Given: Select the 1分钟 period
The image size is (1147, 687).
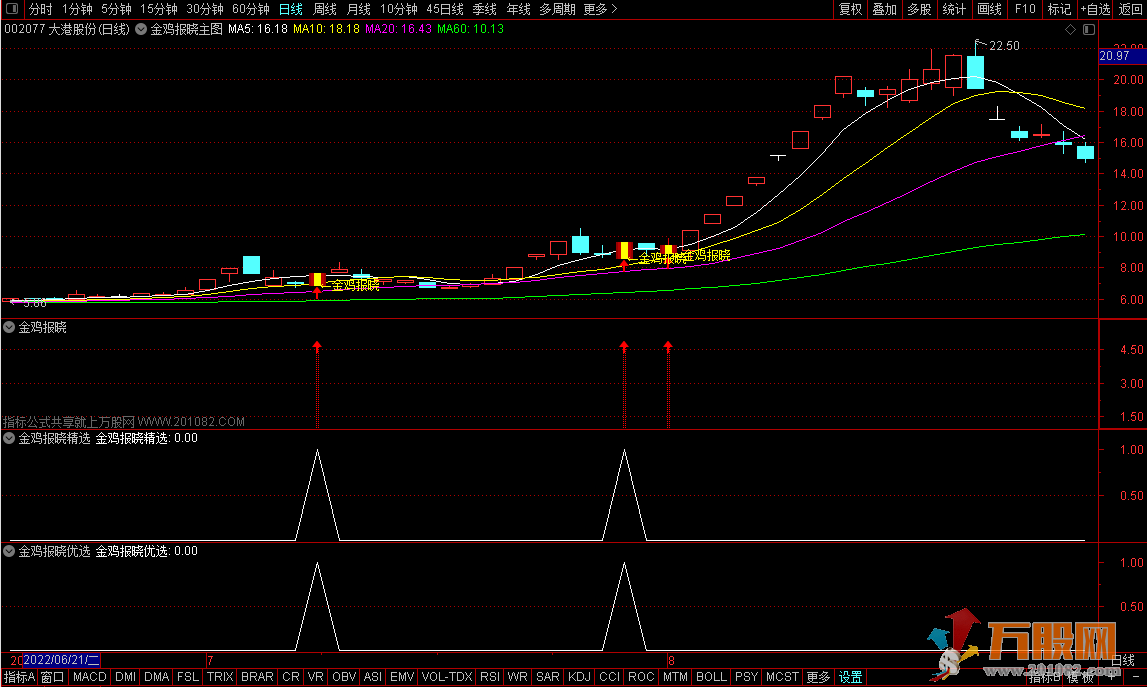Looking at the screenshot, I should [x=77, y=9].
